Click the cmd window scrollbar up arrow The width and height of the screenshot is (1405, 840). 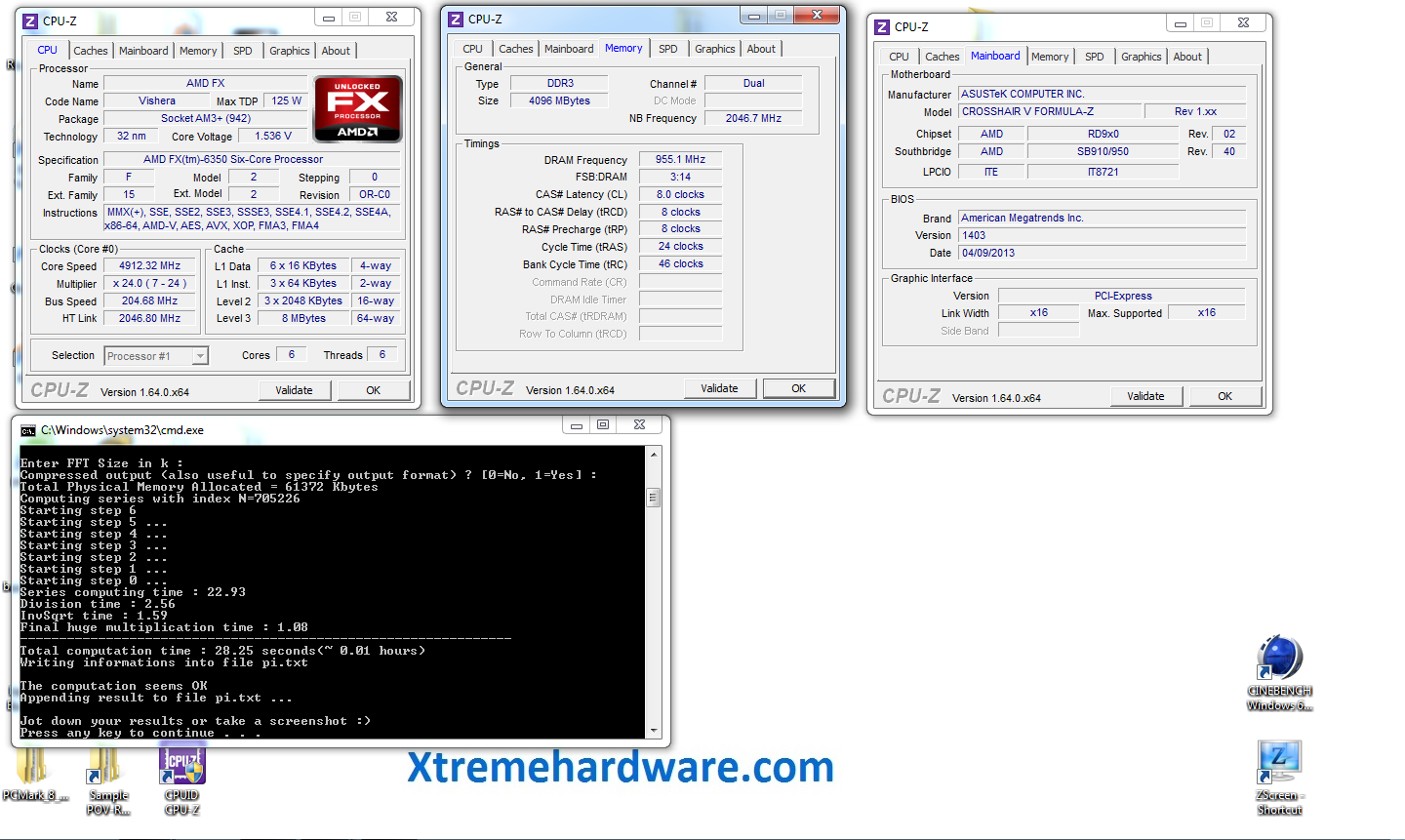tap(654, 455)
